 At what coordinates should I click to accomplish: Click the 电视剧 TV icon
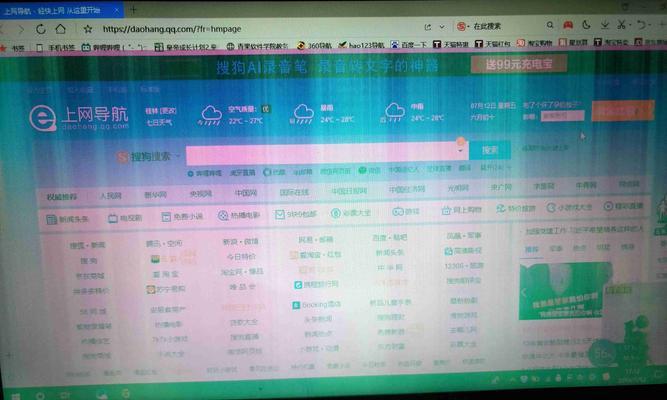click(113, 218)
